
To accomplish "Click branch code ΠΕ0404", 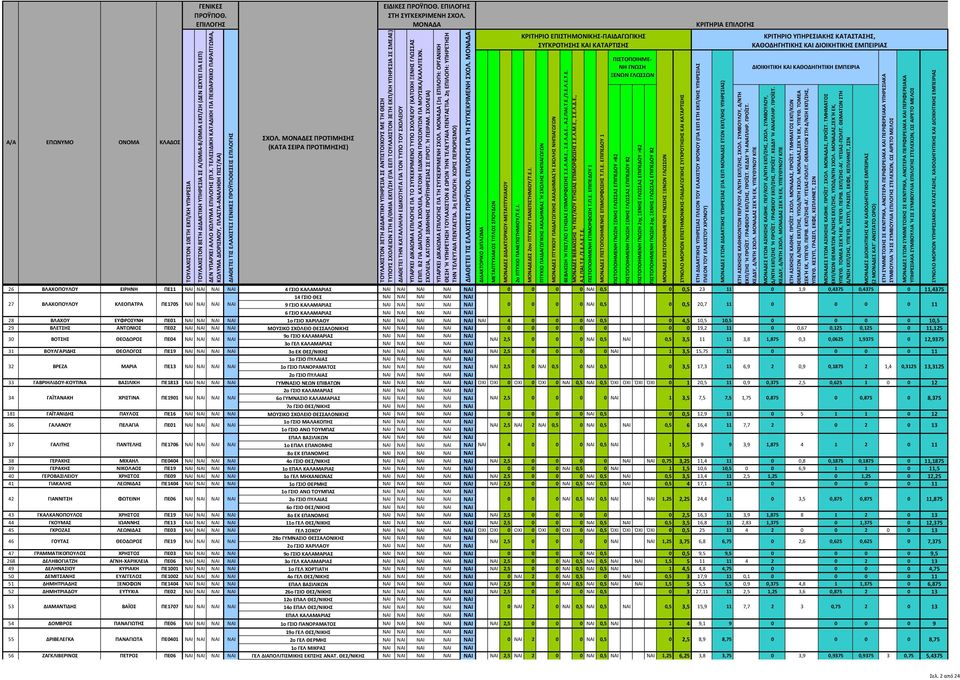I will click(x=170, y=460).
